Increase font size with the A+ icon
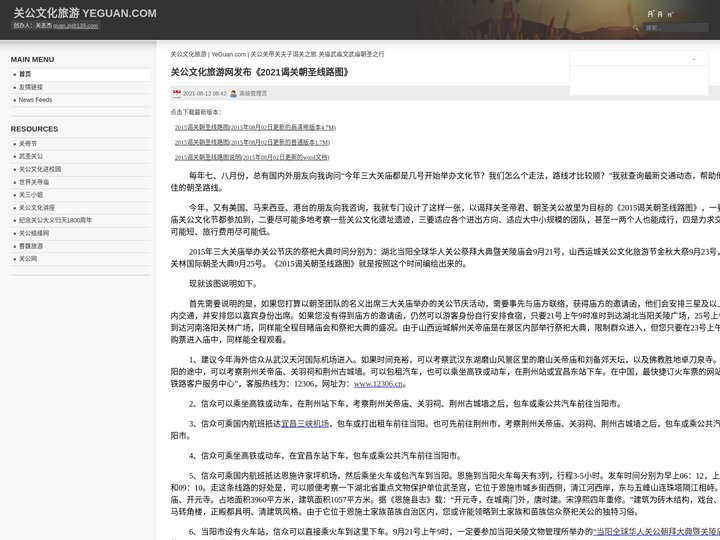720x540 pixels. [651, 14]
